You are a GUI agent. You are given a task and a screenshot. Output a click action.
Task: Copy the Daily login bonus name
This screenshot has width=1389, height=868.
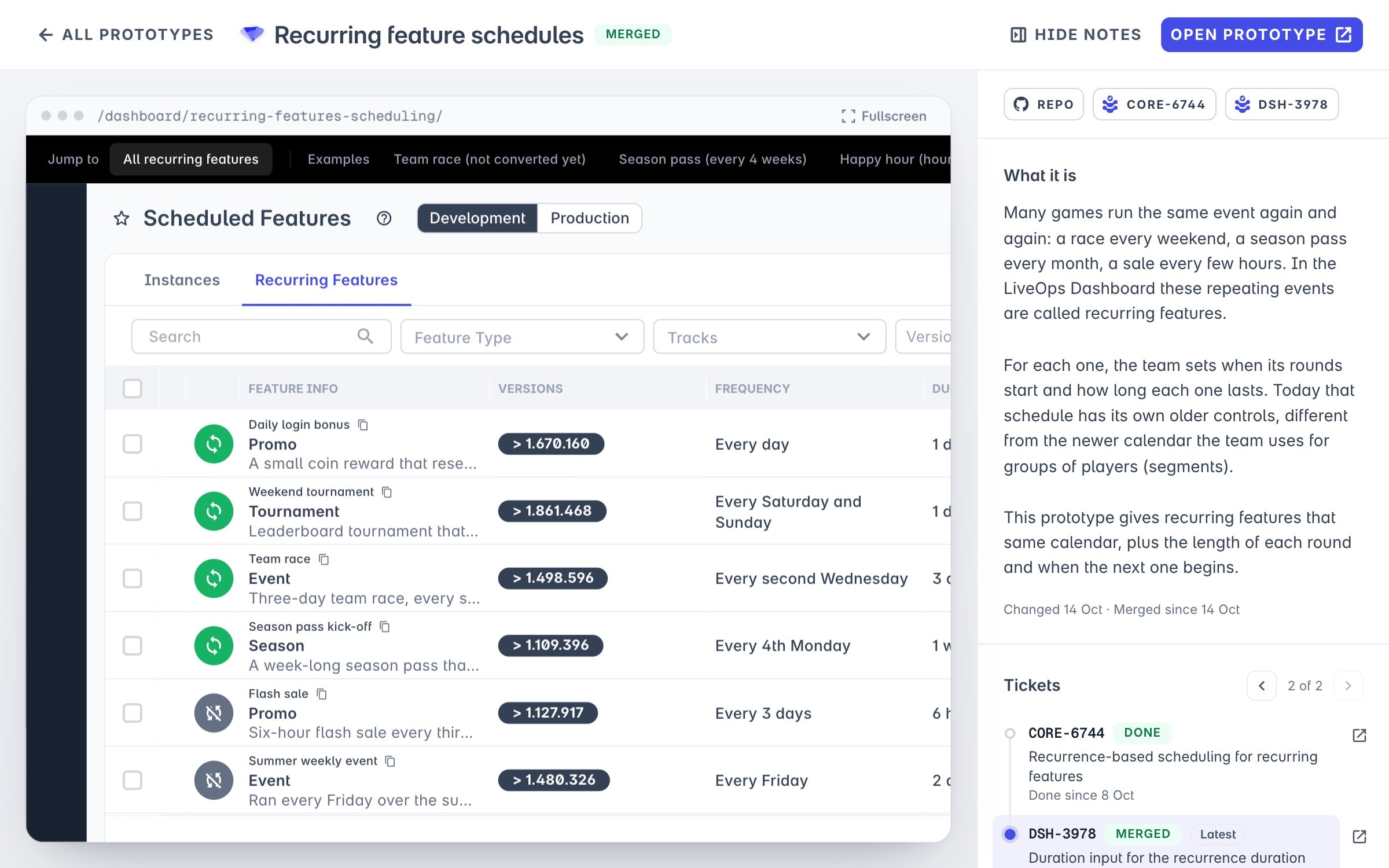click(x=363, y=425)
